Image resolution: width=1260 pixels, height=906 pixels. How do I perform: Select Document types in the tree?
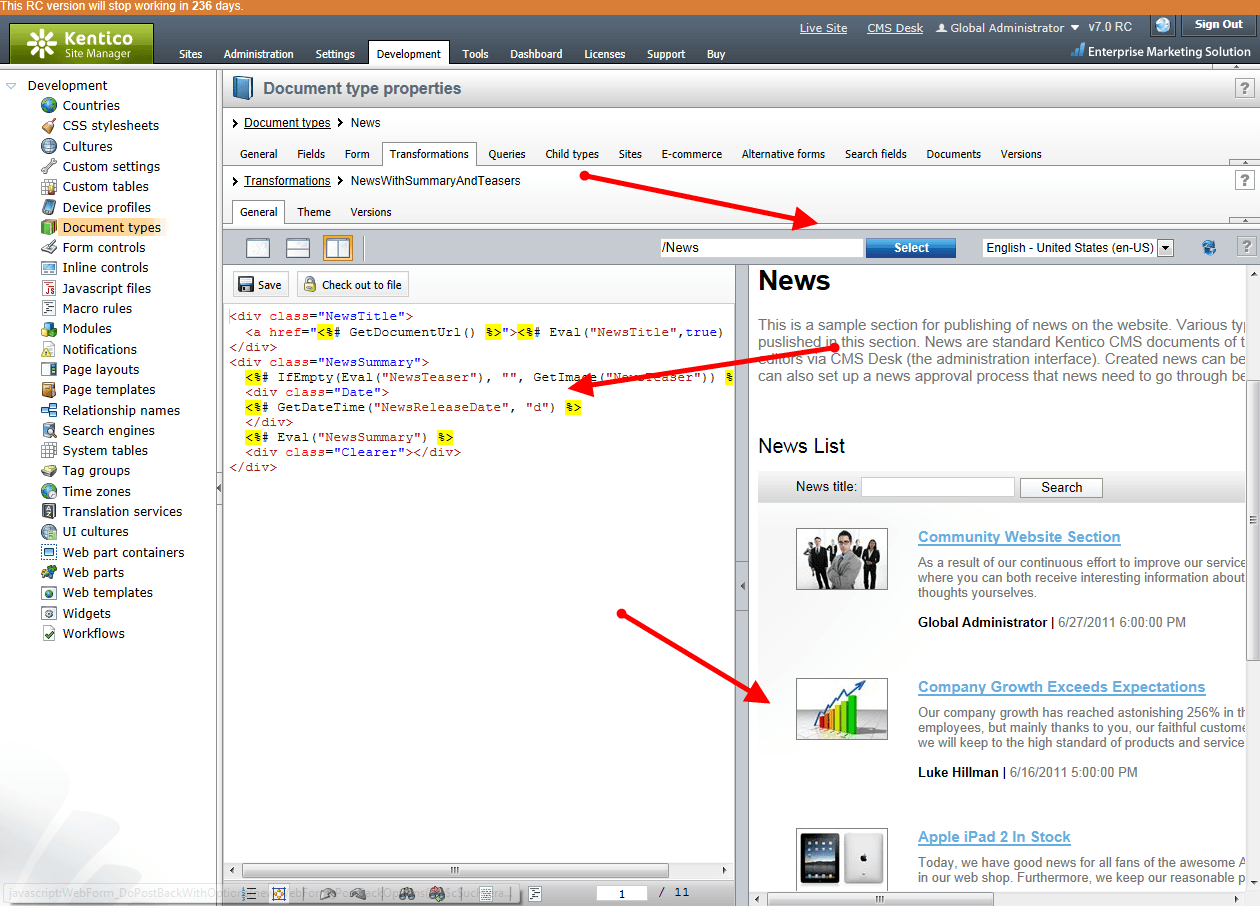[112, 228]
